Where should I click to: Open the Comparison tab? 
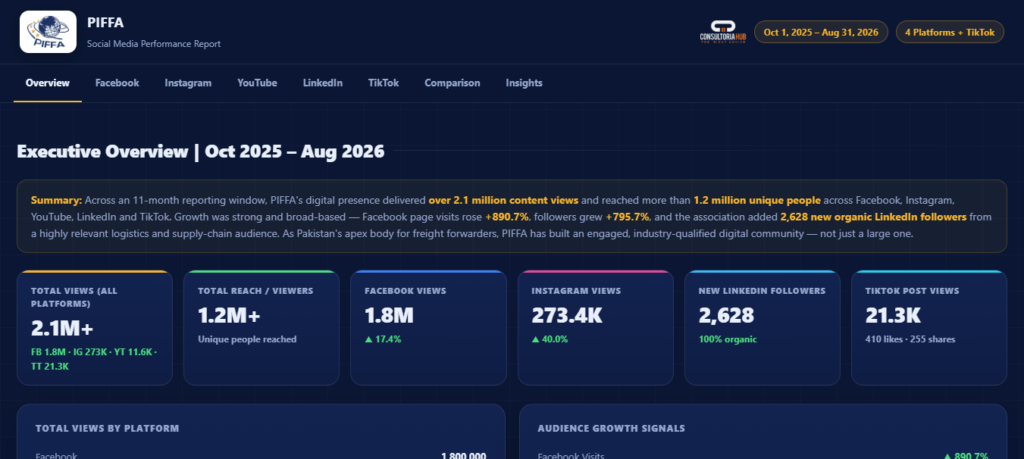click(452, 83)
